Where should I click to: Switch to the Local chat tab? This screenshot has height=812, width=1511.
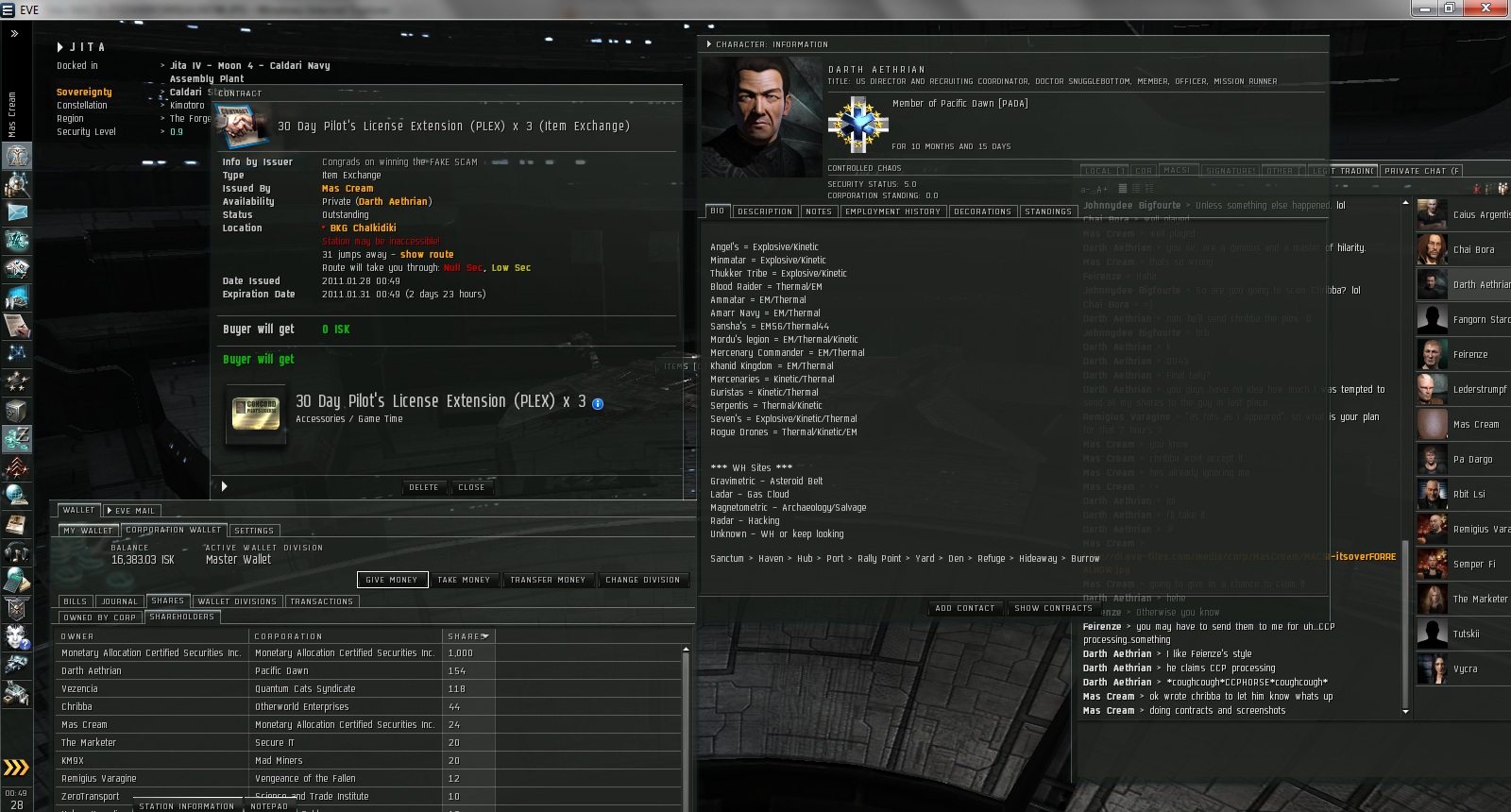point(1103,171)
